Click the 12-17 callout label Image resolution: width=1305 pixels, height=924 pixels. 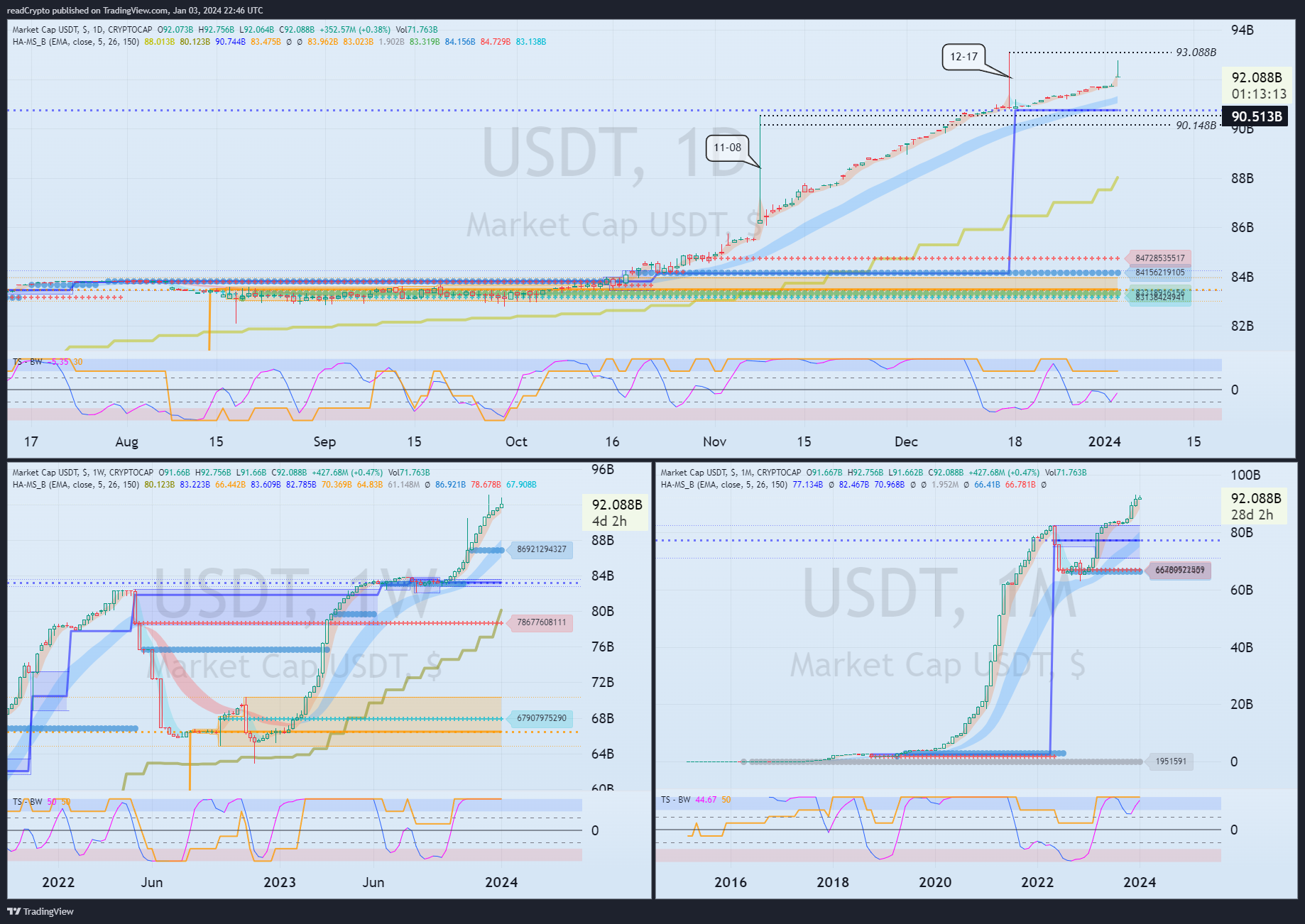click(x=963, y=57)
